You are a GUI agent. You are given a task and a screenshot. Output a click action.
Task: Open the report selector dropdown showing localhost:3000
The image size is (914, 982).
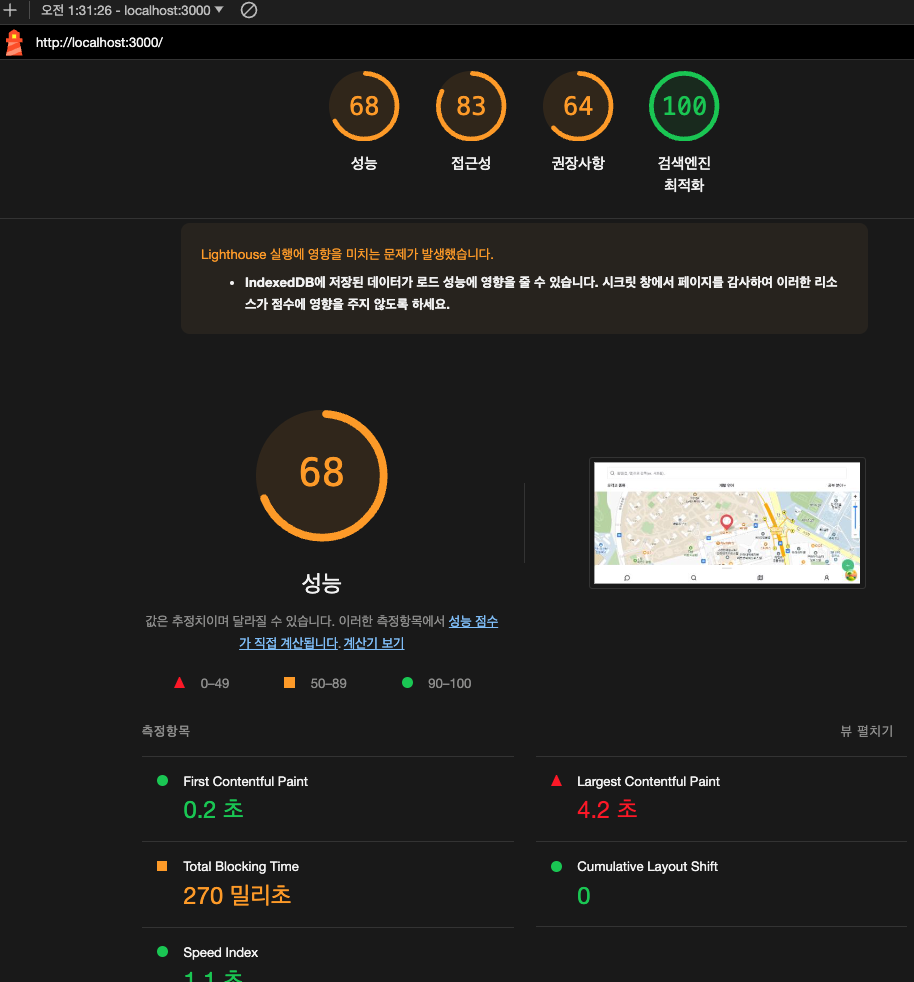pyautogui.click(x=132, y=10)
